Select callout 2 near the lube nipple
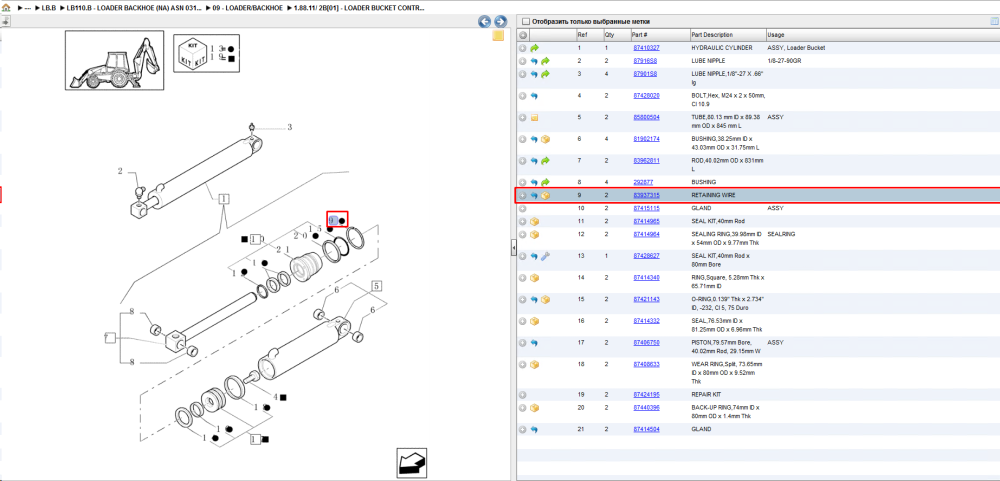Viewport: 1000px width, 481px height. pos(119,171)
